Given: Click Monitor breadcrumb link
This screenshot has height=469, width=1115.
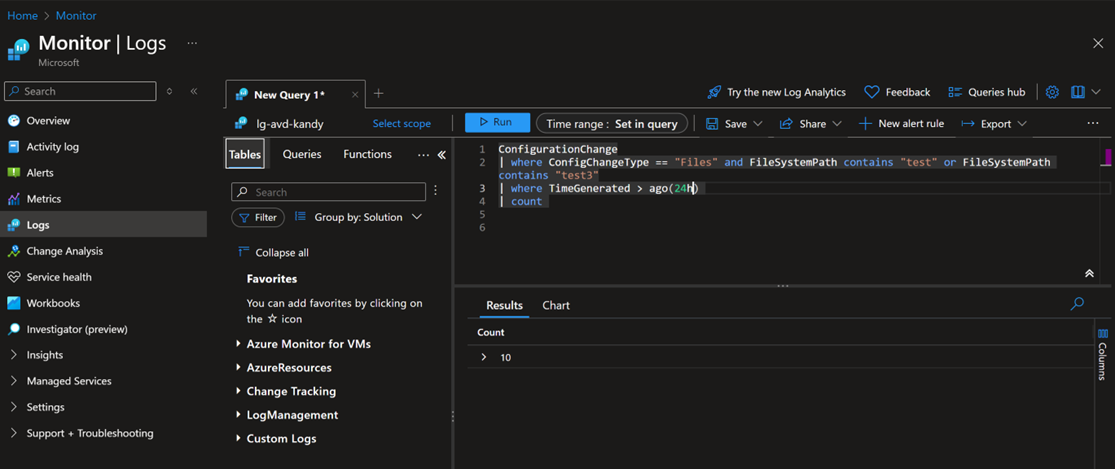Looking at the screenshot, I should 75,16.
